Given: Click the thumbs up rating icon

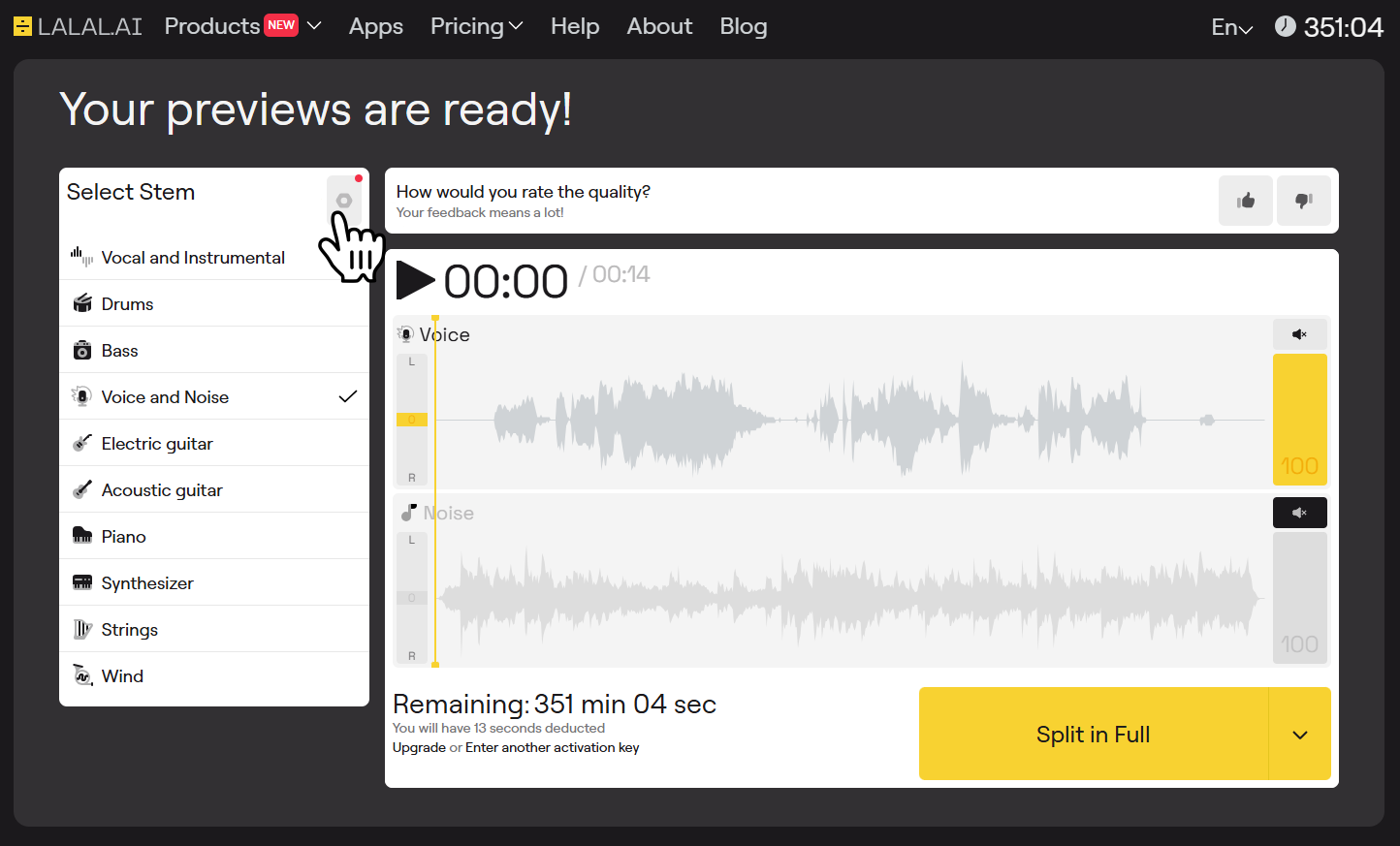Looking at the screenshot, I should click(1245, 201).
